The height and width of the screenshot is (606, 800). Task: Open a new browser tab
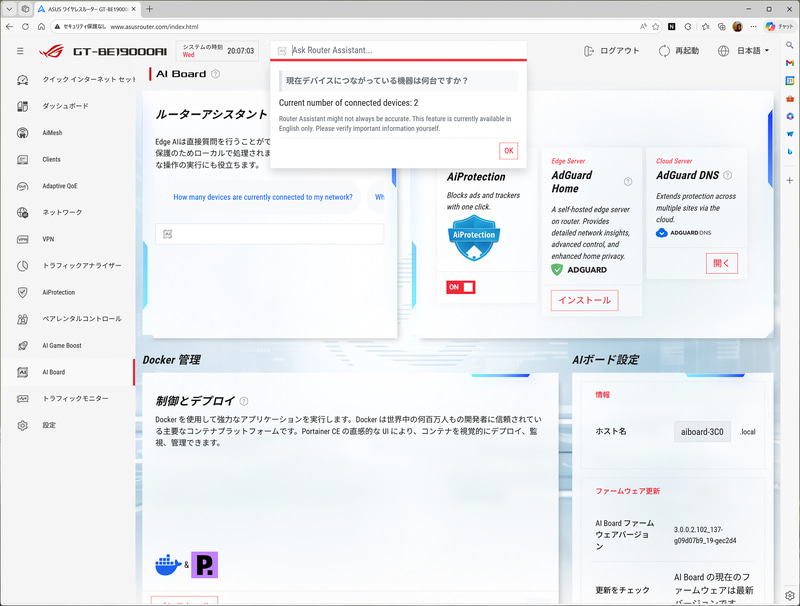click(149, 9)
